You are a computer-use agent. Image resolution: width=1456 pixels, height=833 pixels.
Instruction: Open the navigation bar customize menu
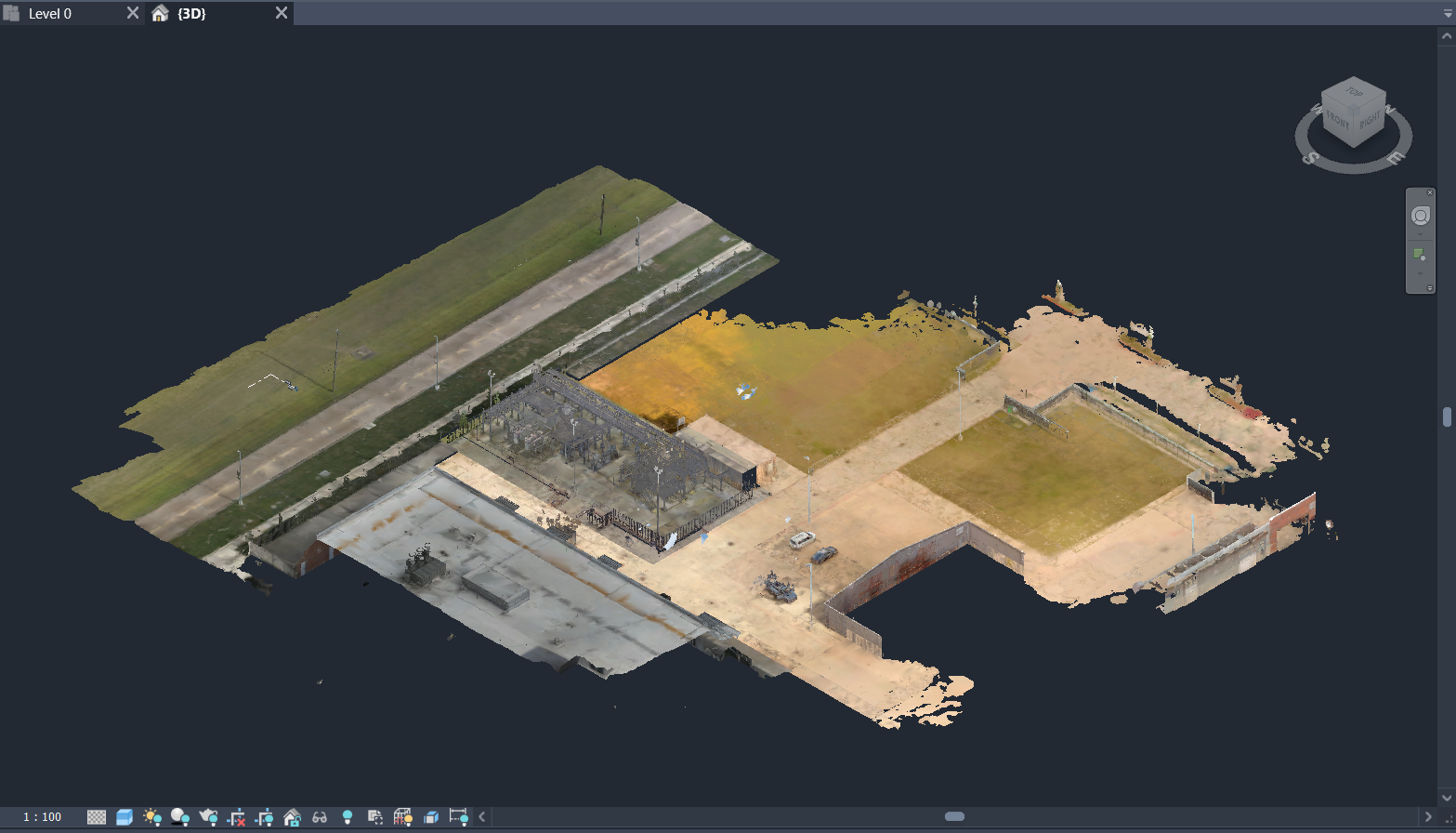tap(1429, 288)
